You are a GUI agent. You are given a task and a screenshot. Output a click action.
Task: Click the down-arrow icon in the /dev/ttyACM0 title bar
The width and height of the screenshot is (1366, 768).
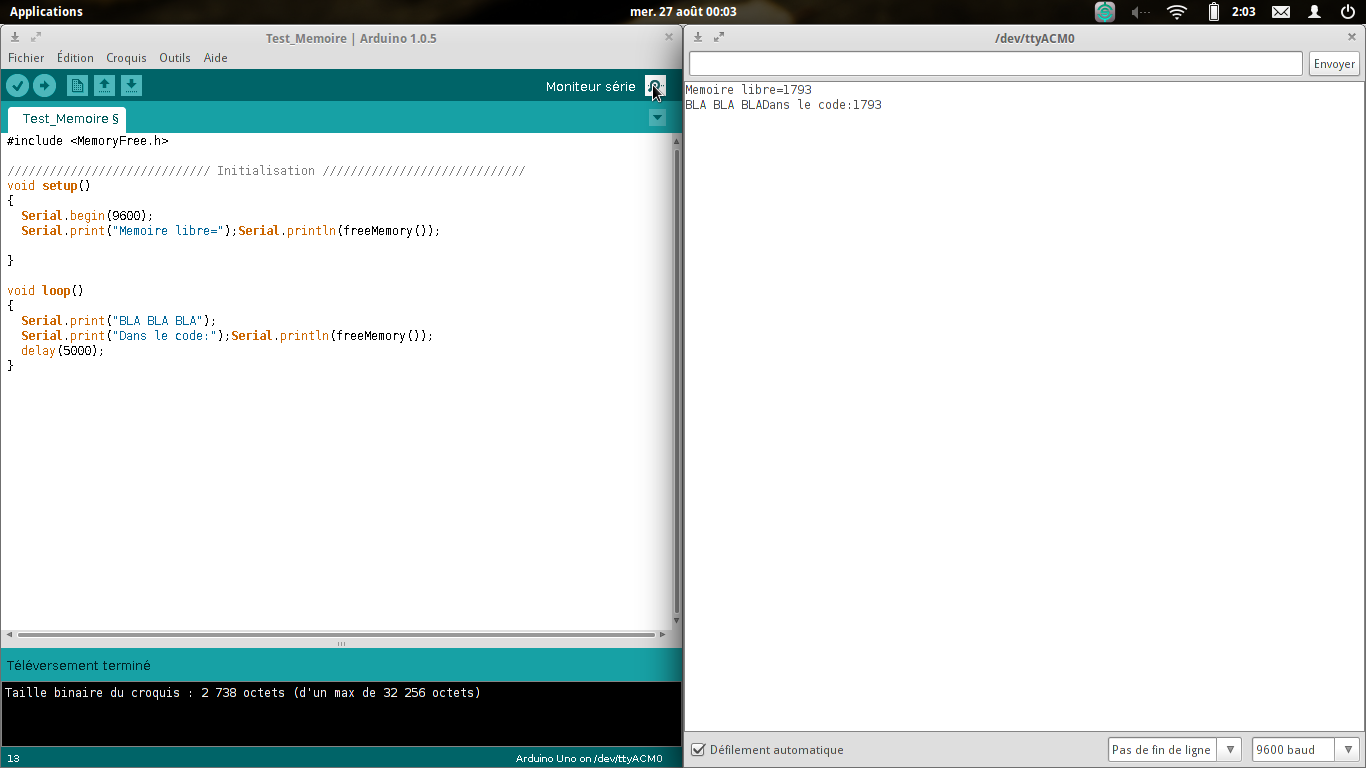(698, 37)
